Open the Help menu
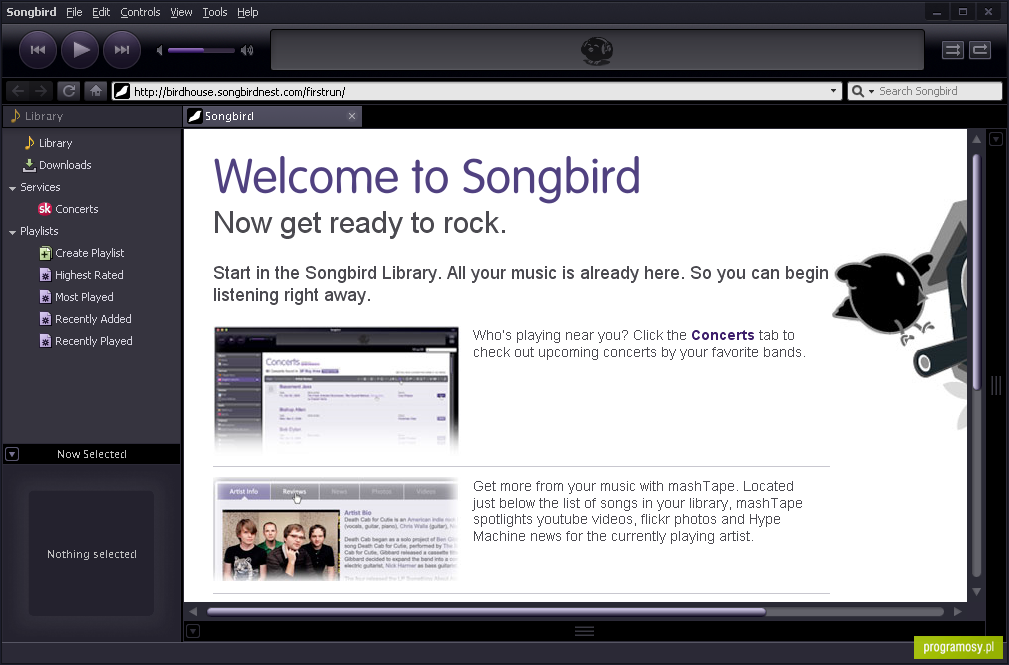The width and height of the screenshot is (1009, 665). [x=248, y=12]
